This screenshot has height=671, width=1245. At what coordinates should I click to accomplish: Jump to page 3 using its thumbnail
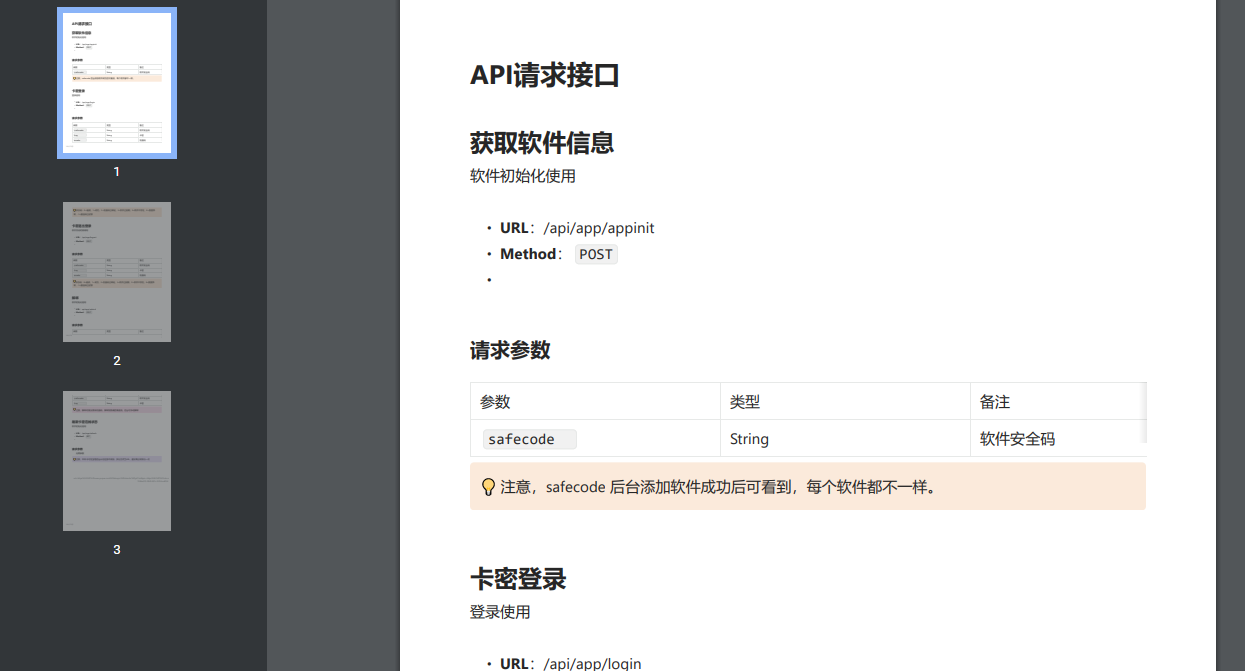[116, 460]
